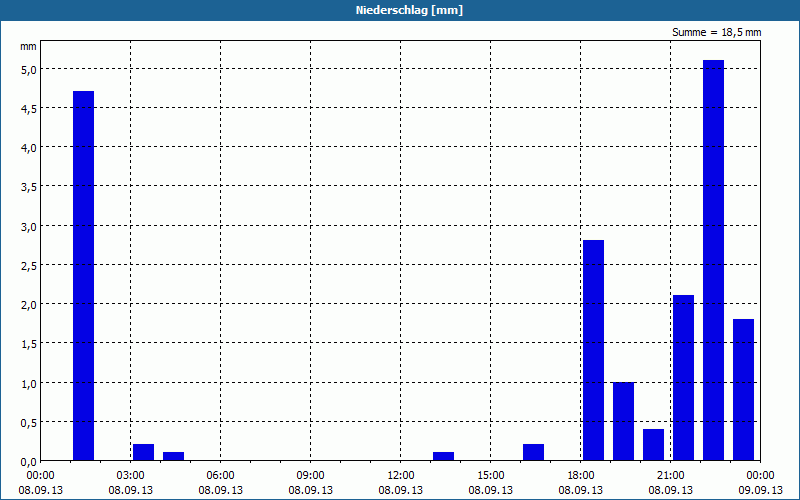The width and height of the screenshot is (800, 500).
Task: Click the y-axis label '3,5'
Action: [29, 187]
